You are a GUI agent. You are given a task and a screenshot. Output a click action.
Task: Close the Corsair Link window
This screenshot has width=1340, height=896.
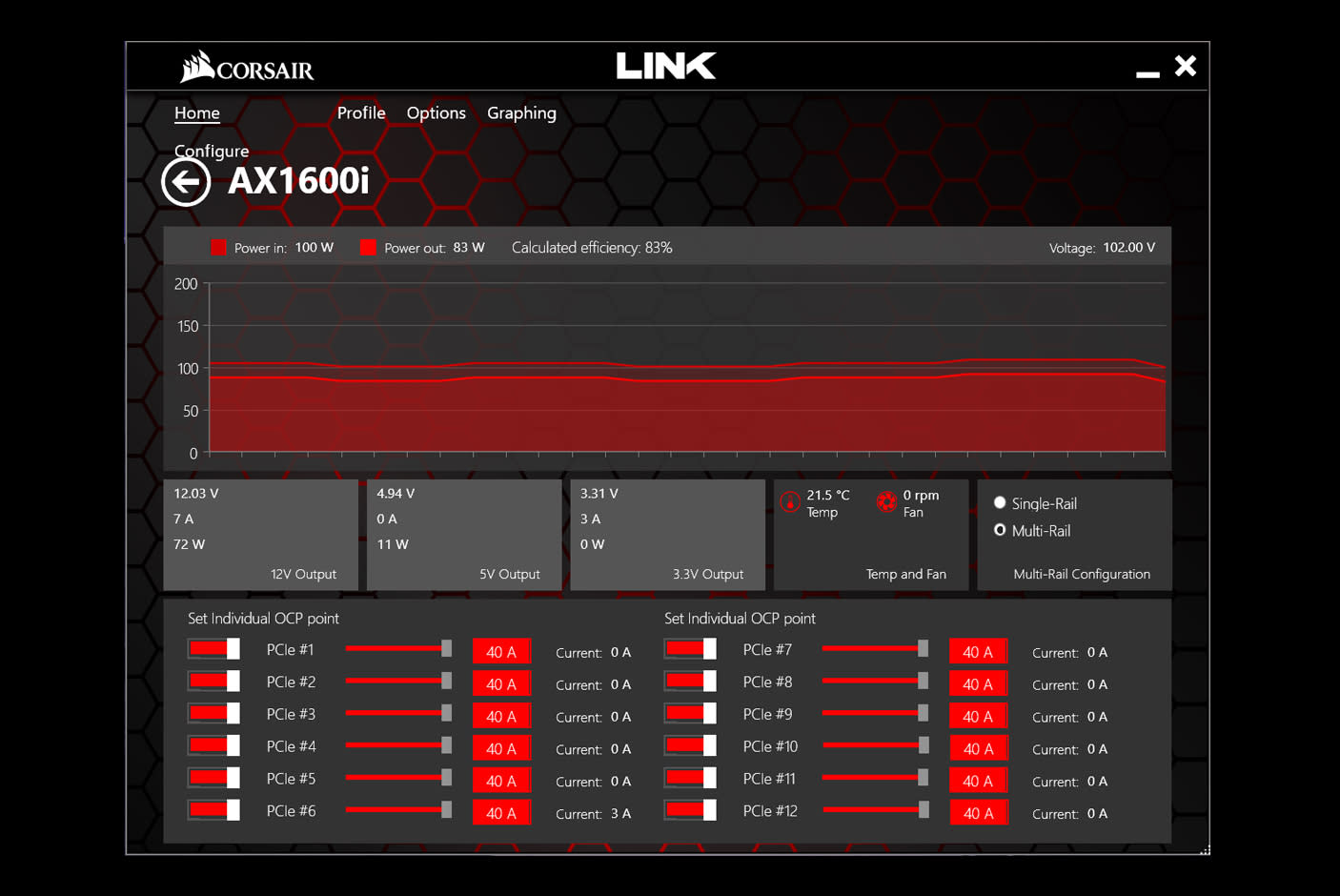click(x=1186, y=66)
